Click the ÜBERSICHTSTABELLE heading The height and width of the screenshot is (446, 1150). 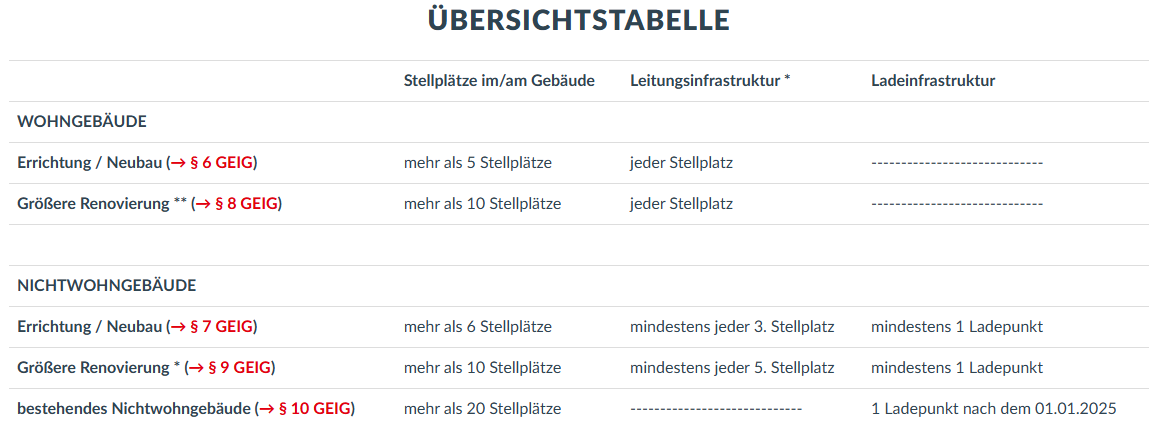(579, 20)
